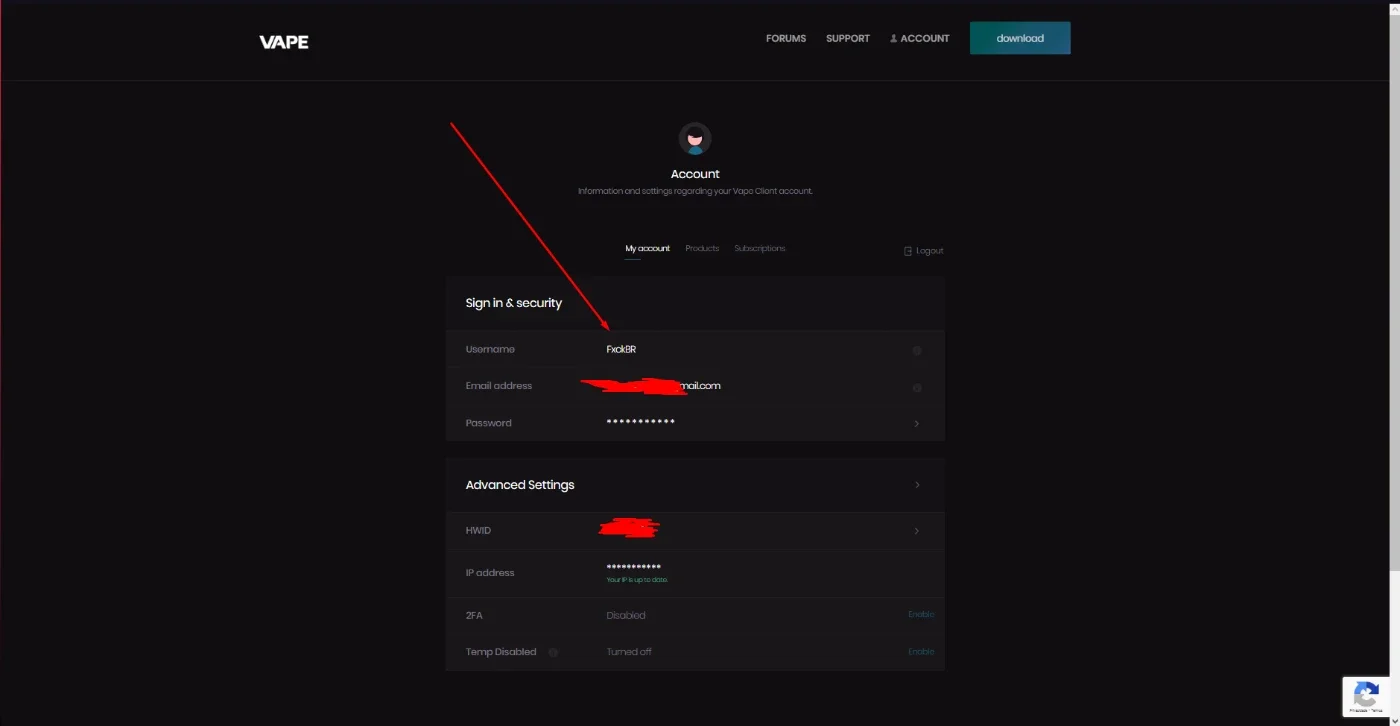
Task: Click the info icon in Username row
Action: pyautogui.click(x=917, y=350)
